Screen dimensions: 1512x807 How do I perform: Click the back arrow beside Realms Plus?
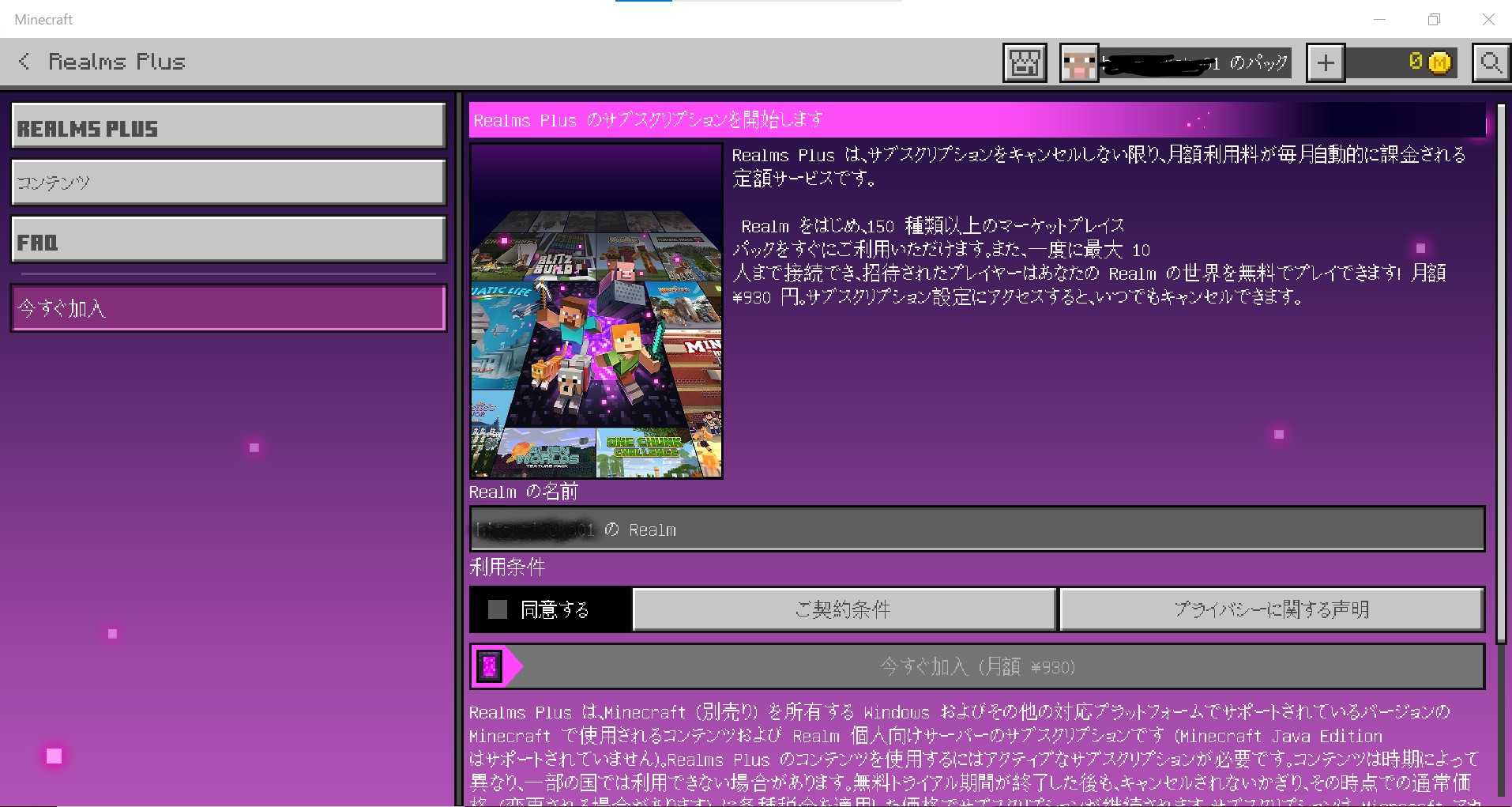(x=24, y=62)
